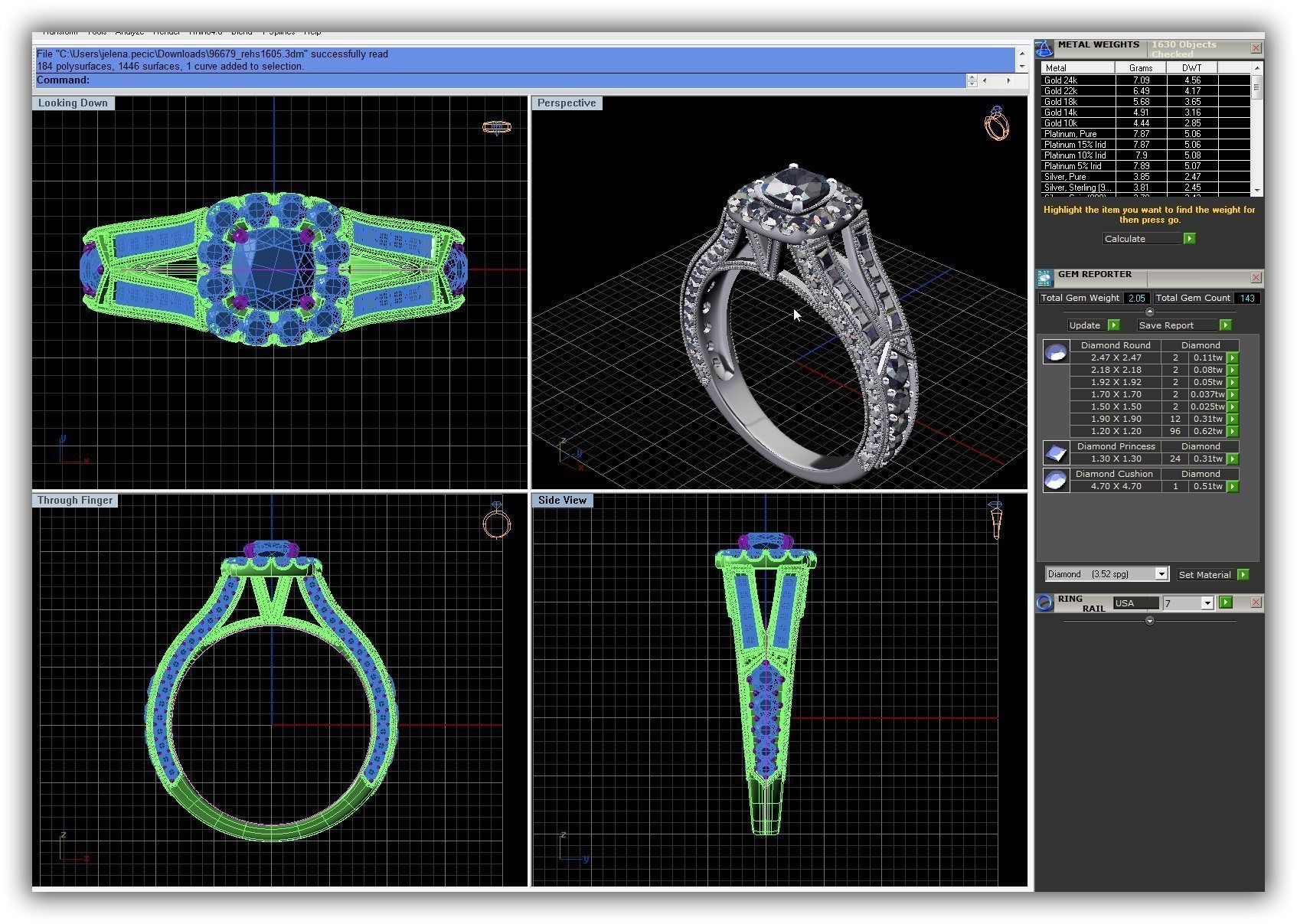Click the Diamond Princess gem shape icon
Image resolution: width=1297 pixels, height=924 pixels.
tap(1056, 453)
